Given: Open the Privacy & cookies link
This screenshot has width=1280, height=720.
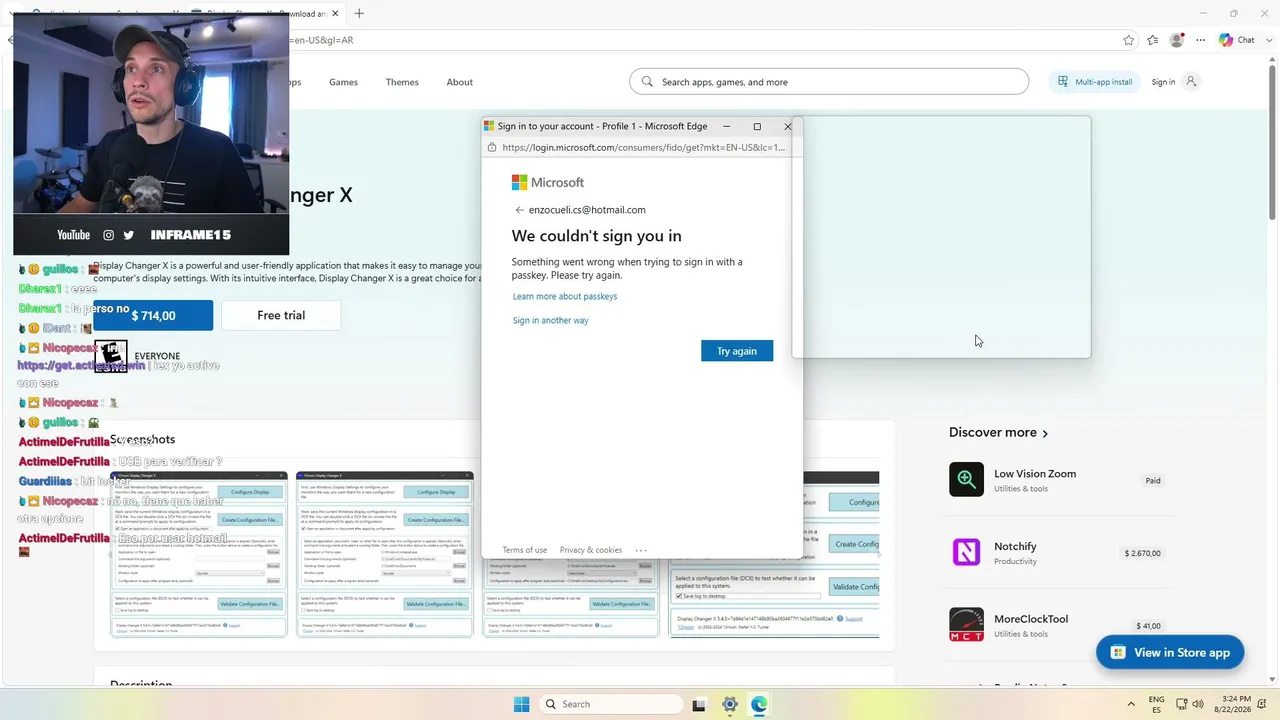Looking at the screenshot, I should [x=591, y=550].
